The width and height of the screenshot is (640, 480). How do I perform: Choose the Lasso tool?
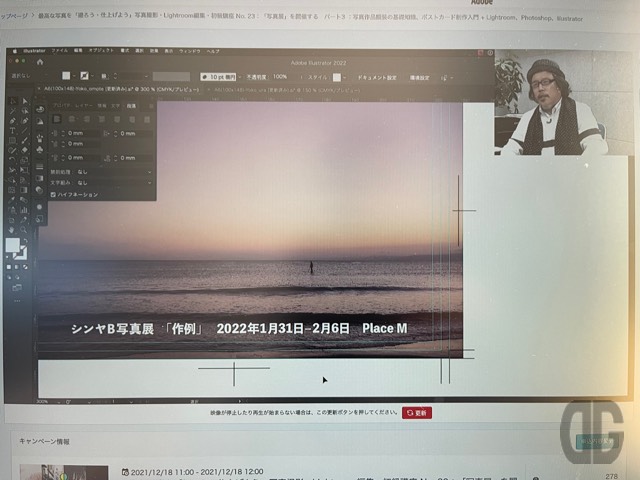point(24,111)
